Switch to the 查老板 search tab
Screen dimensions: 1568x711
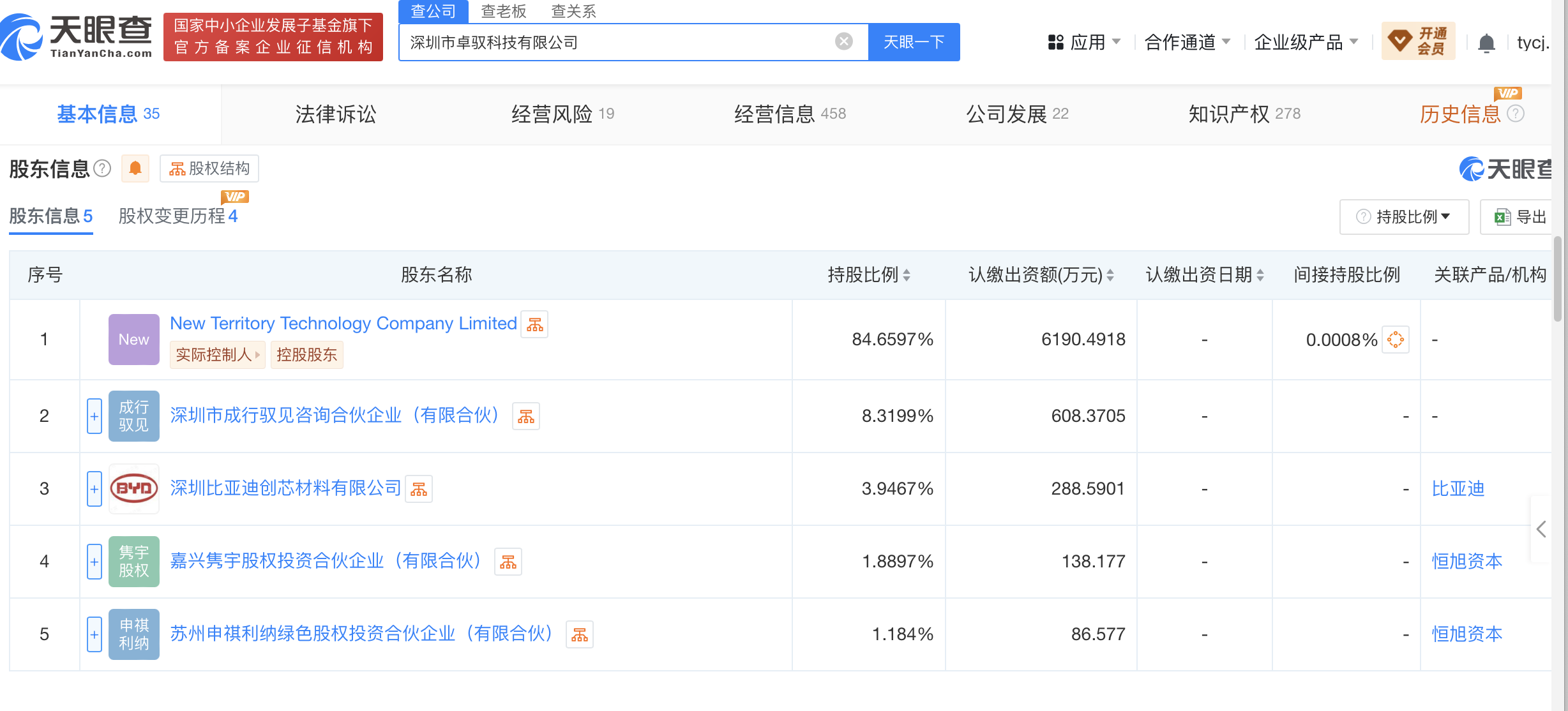pyautogui.click(x=504, y=11)
